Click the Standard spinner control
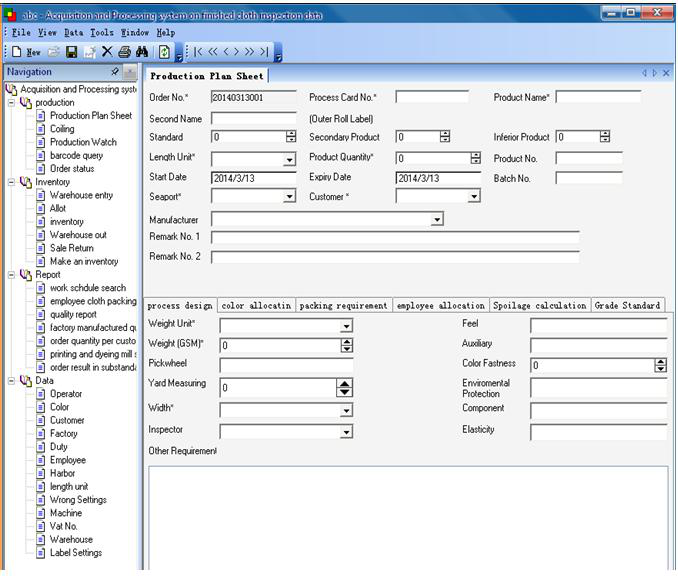This screenshot has width=678, height=576. (x=291, y=137)
